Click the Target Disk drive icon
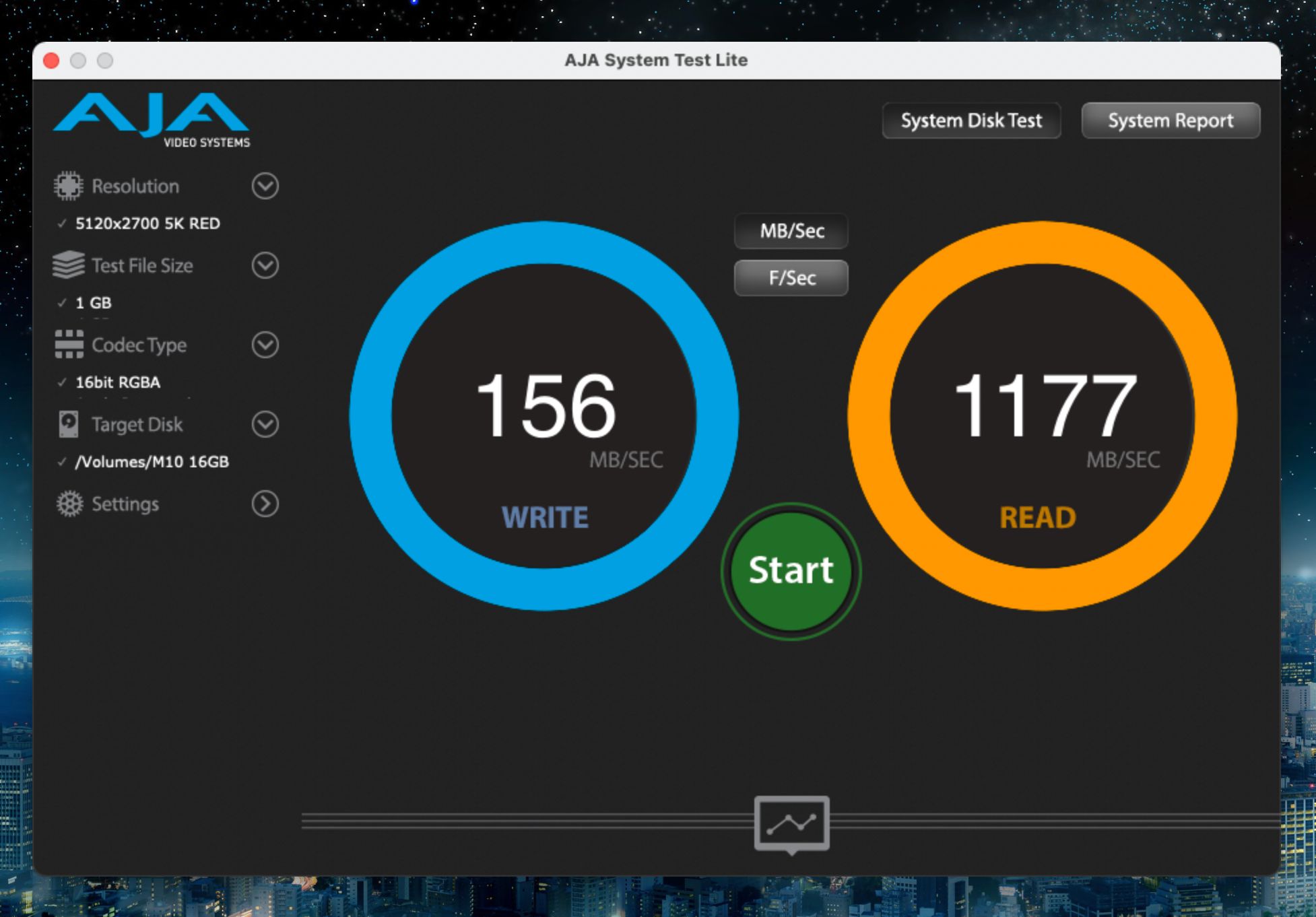 pos(68,424)
